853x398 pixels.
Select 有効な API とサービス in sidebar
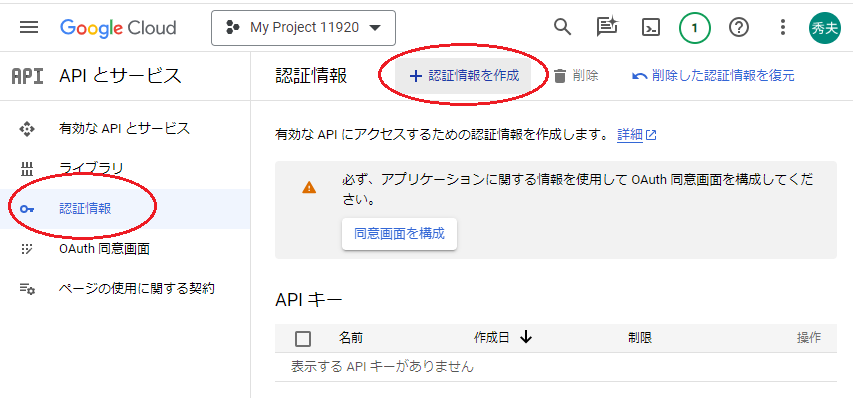[125, 129]
